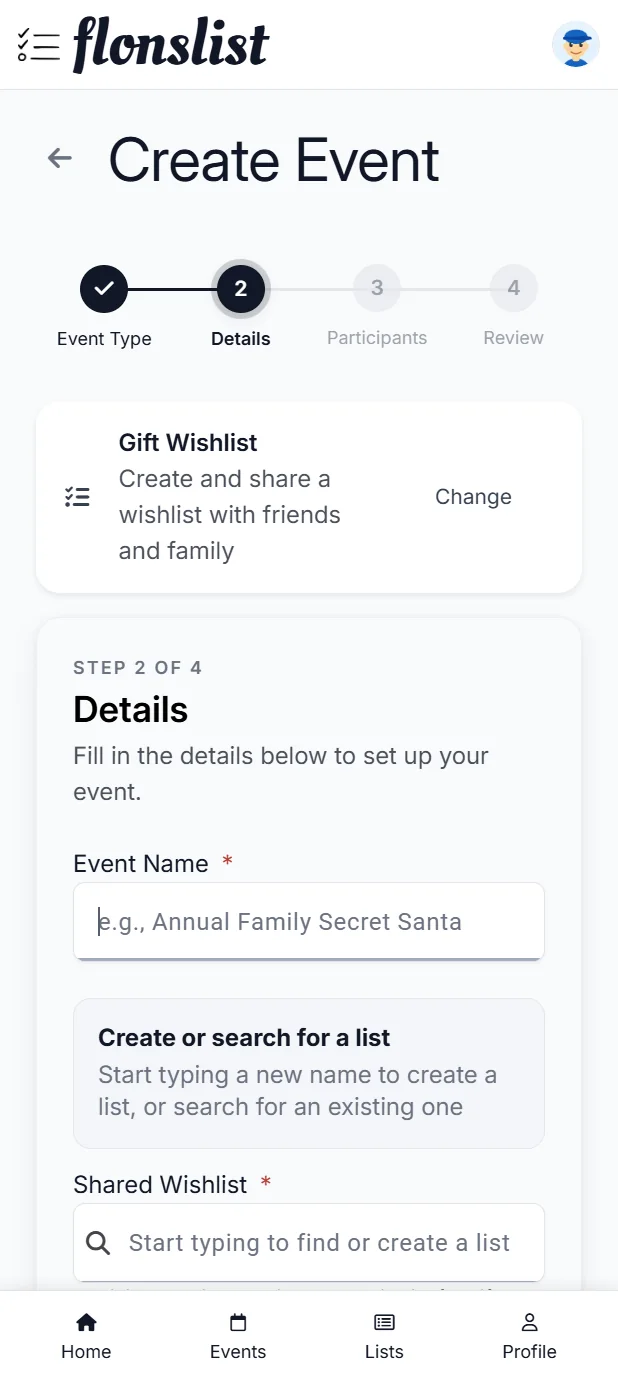This screenshot has width=618, height=1386.
Task: Go back using the left arrow
Action: [60, 158]
